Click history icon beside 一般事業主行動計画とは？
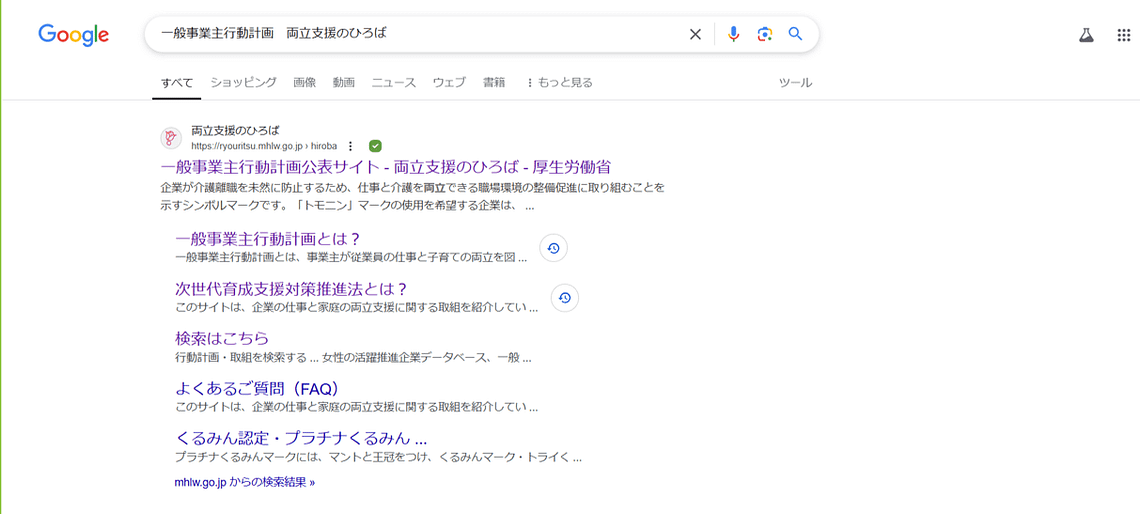This screenshot has width=1140, height=514. point(553,248)
